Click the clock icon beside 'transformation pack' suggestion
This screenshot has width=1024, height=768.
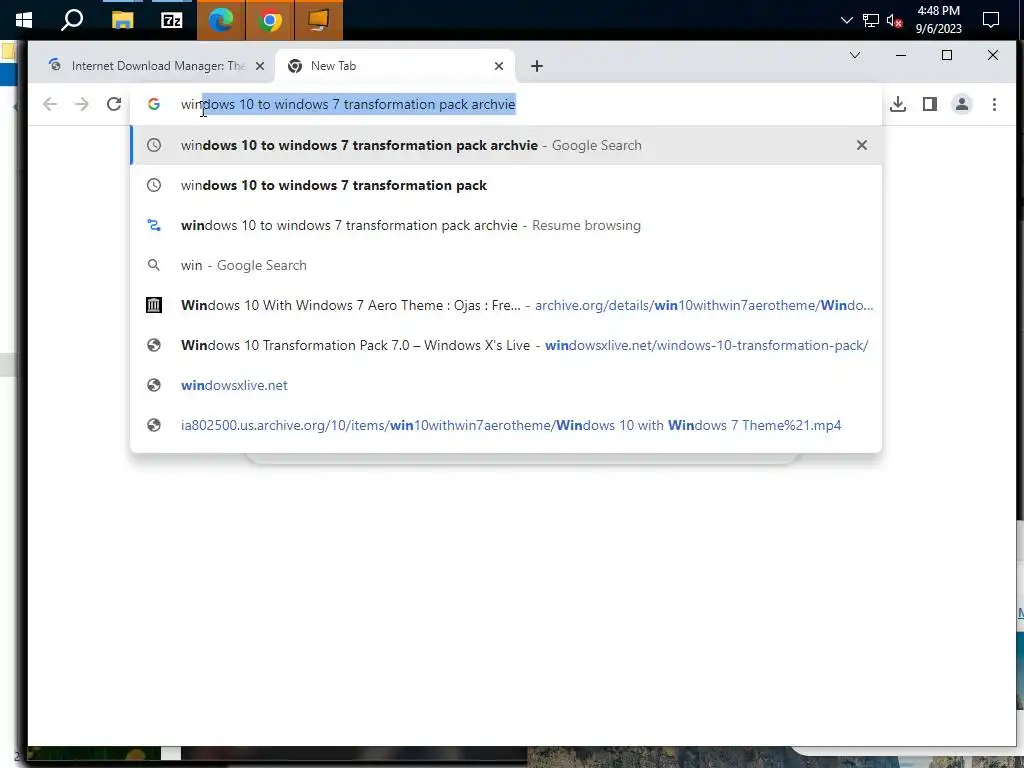(x=153, y=185)
